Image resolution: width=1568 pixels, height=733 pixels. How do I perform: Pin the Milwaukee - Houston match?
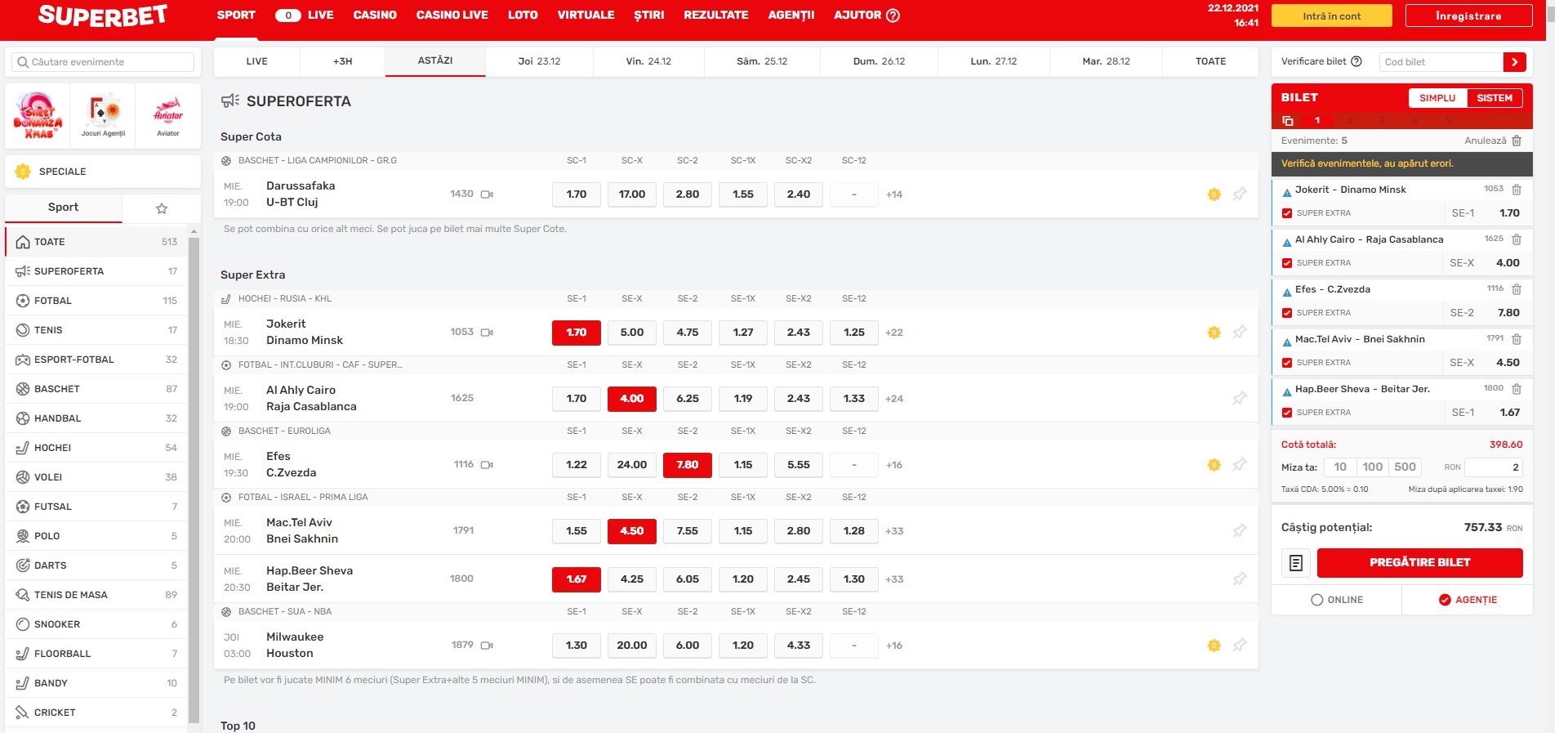coord(1240,645)
